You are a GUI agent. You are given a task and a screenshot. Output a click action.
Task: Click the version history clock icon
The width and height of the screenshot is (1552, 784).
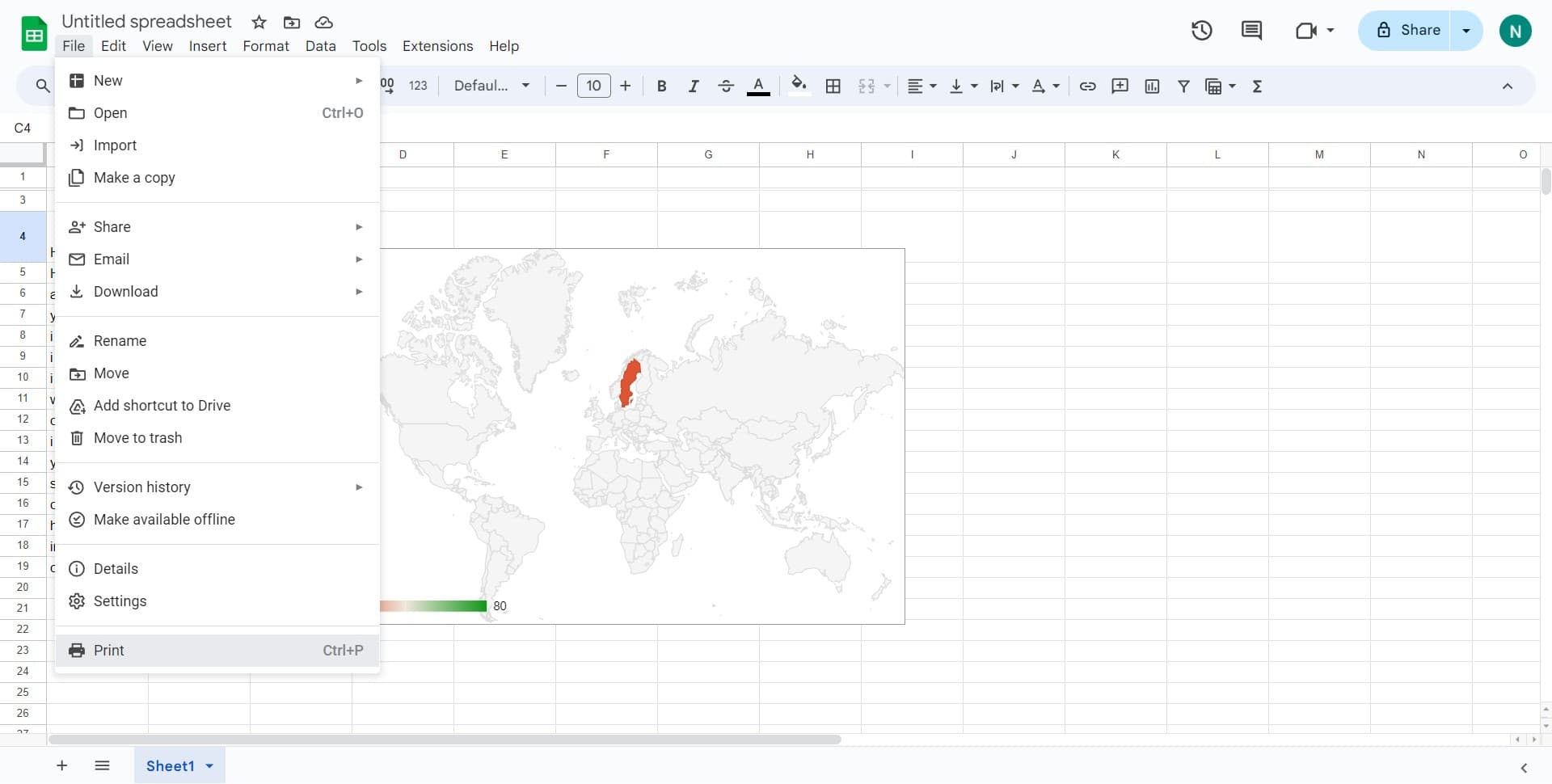click(x=1201, y=31)
